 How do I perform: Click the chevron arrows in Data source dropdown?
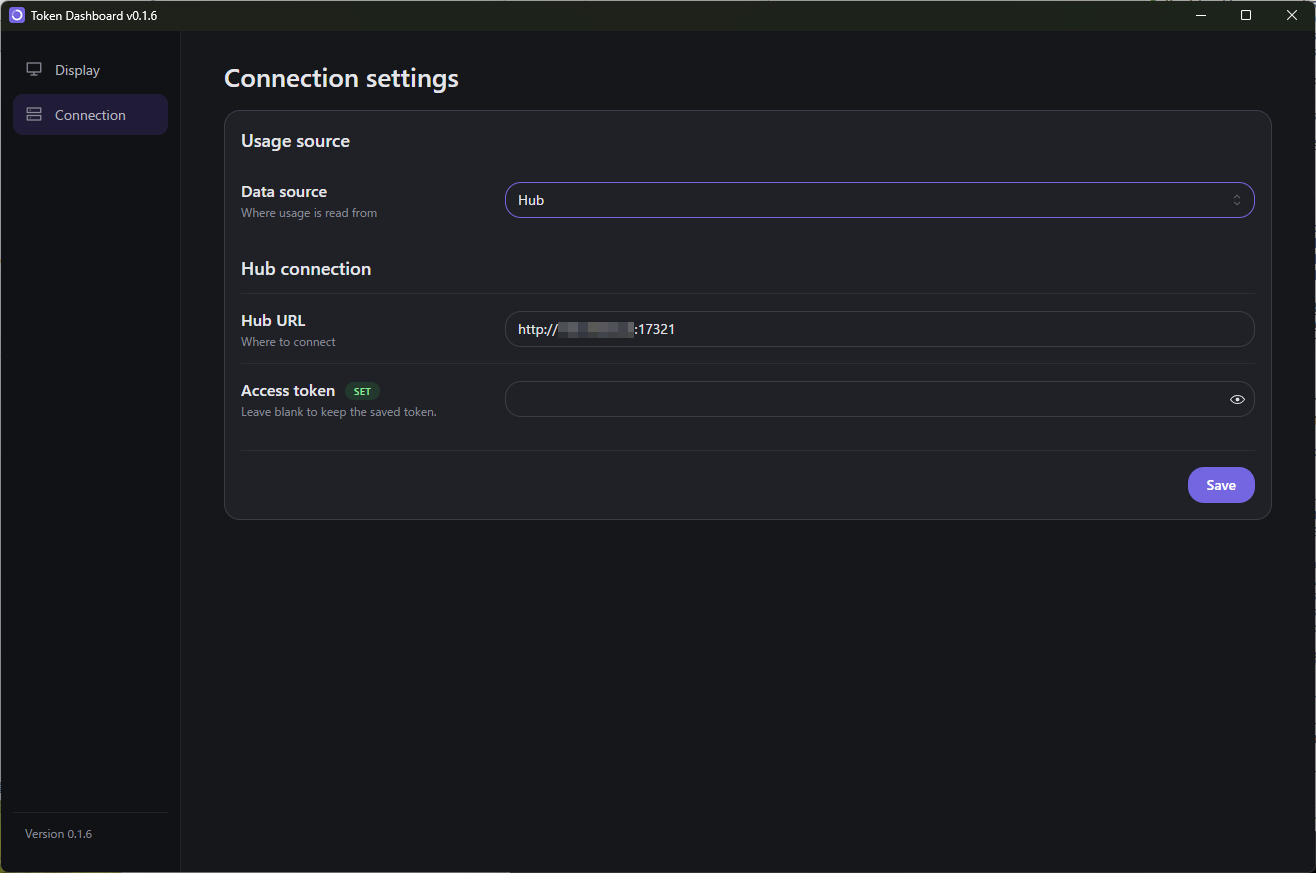coord(1237,200)
